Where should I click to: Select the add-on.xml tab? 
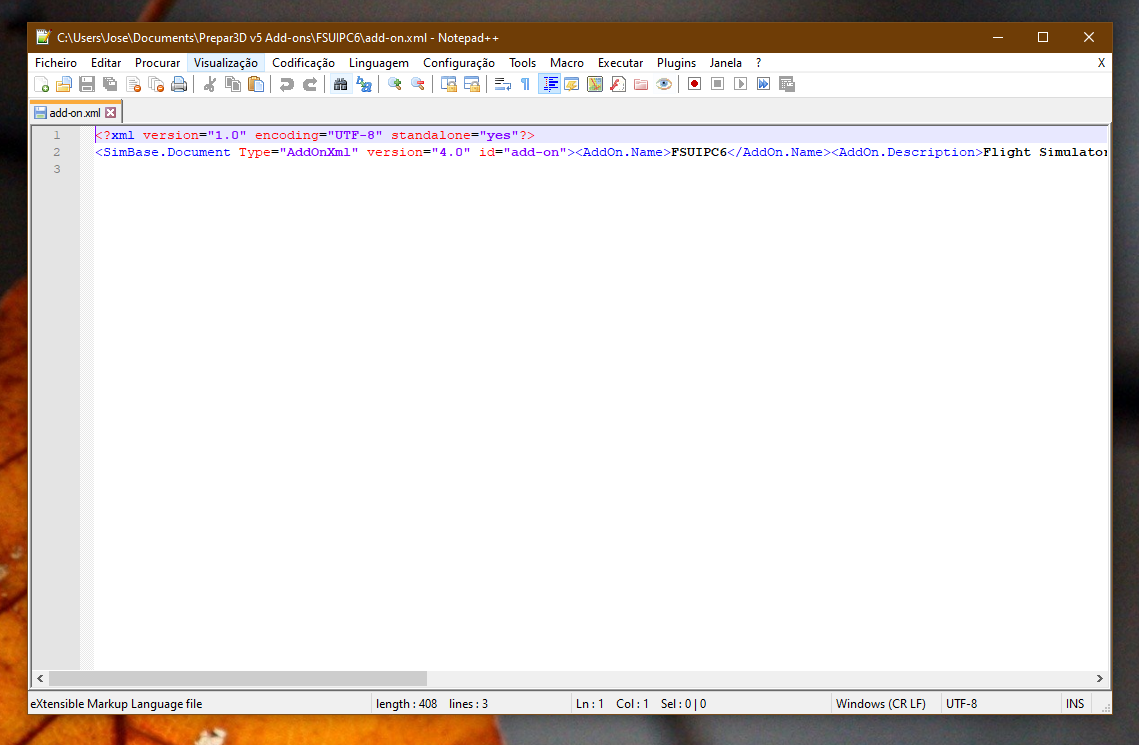pyautogui.click(x=75, y=113)
